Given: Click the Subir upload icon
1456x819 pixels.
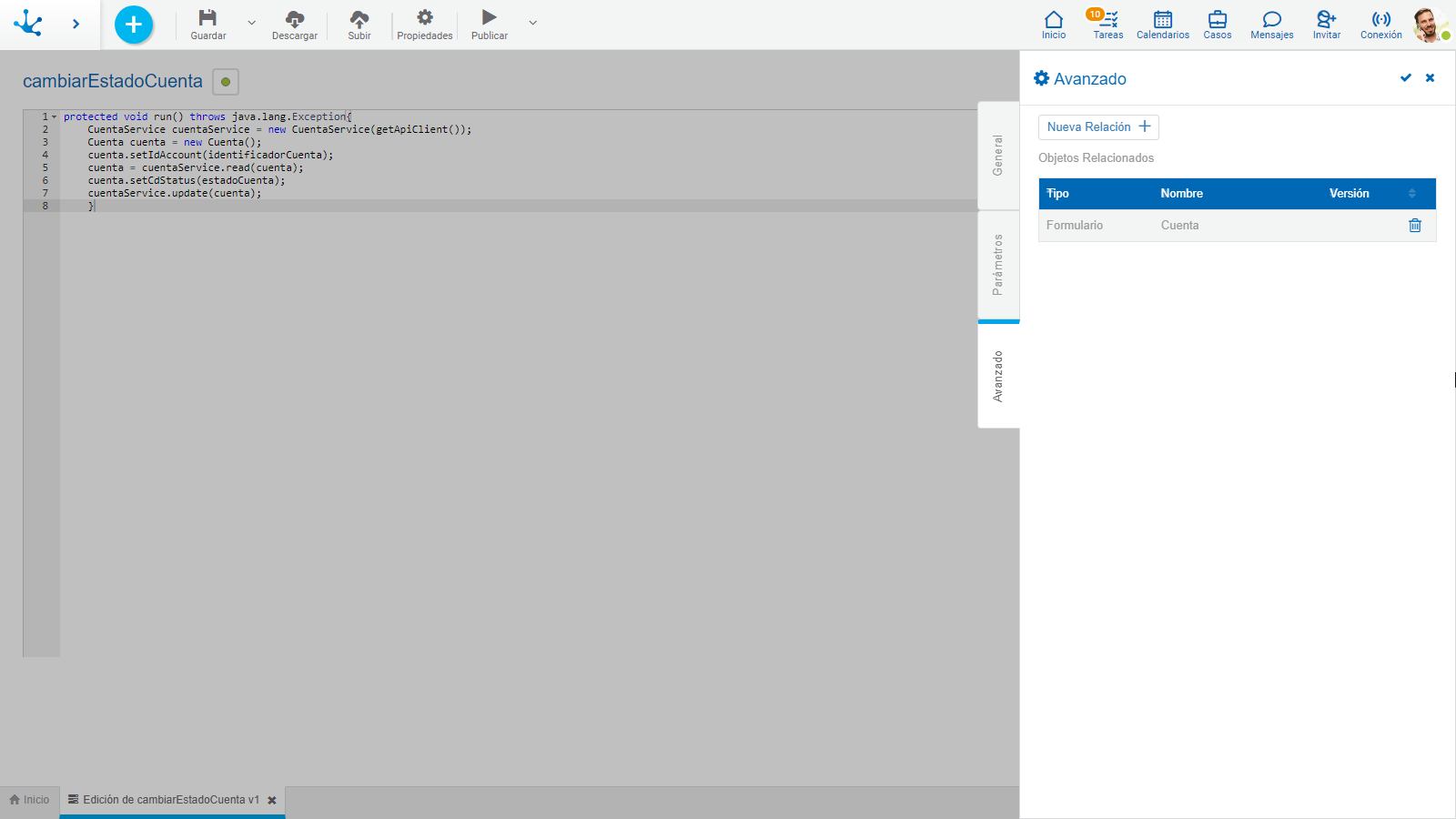Looking at the screenshot, I should pyautogui.click(x=359, y=18).
